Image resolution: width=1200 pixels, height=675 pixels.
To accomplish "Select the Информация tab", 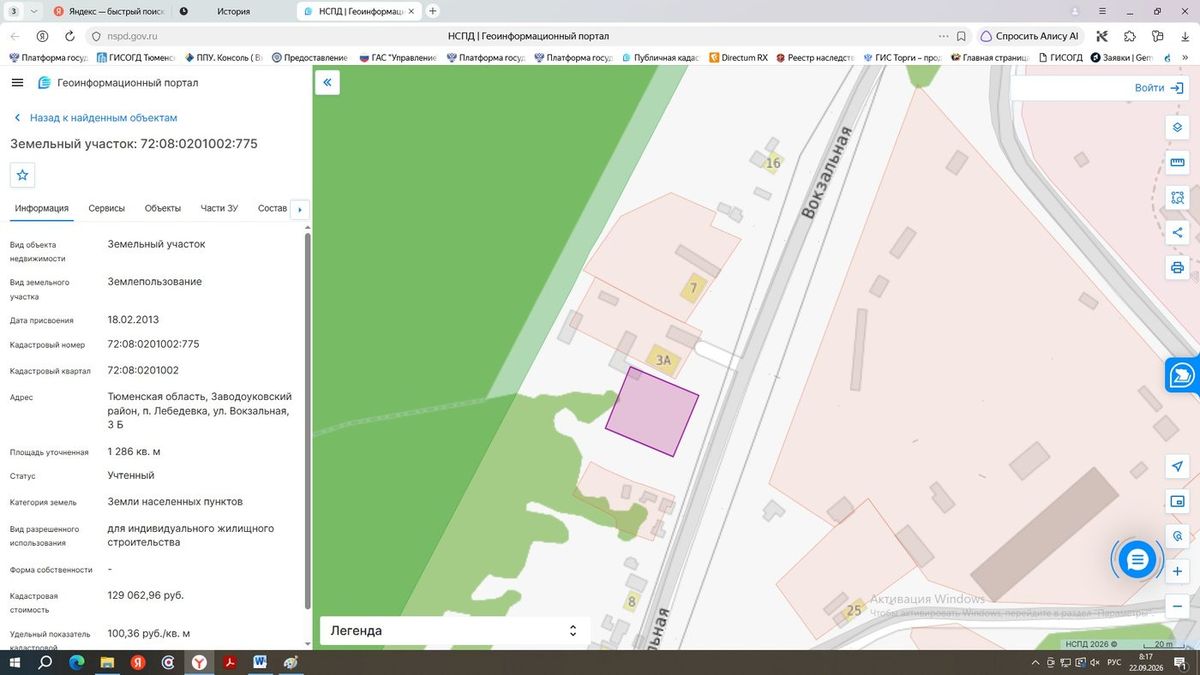I will pyautogui.click(x=42, y=208).
